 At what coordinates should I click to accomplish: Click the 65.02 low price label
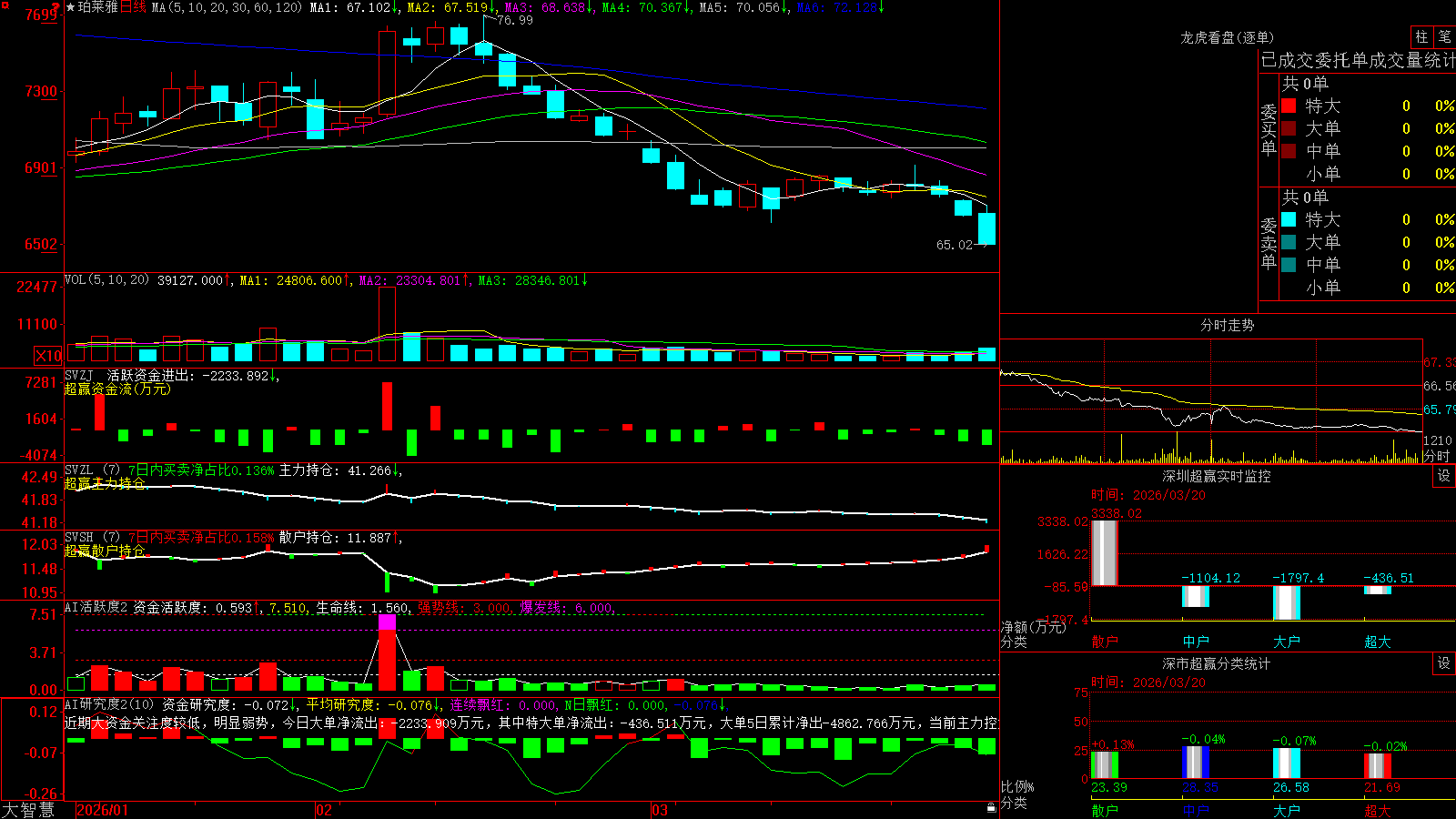point(955,245)
